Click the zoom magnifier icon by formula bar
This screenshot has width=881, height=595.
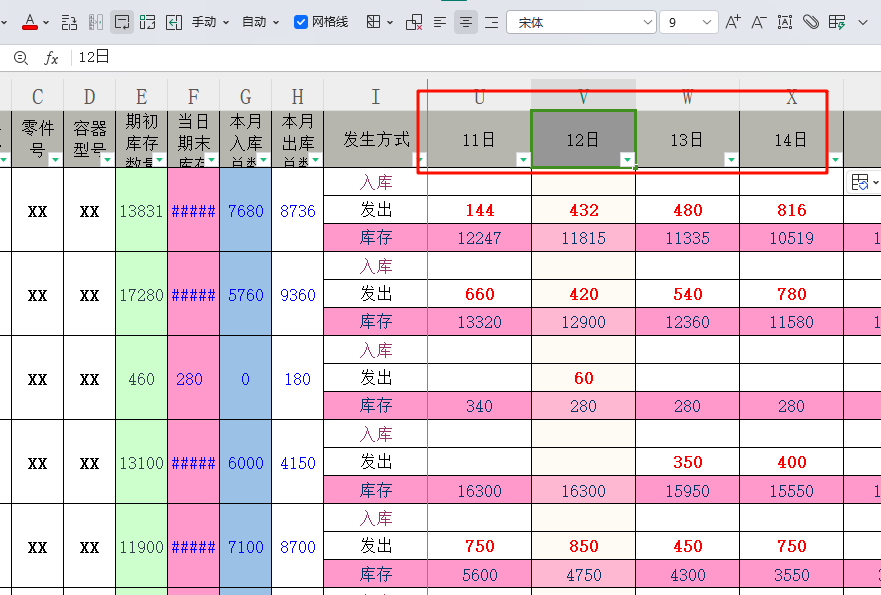(x=21, y=58)
